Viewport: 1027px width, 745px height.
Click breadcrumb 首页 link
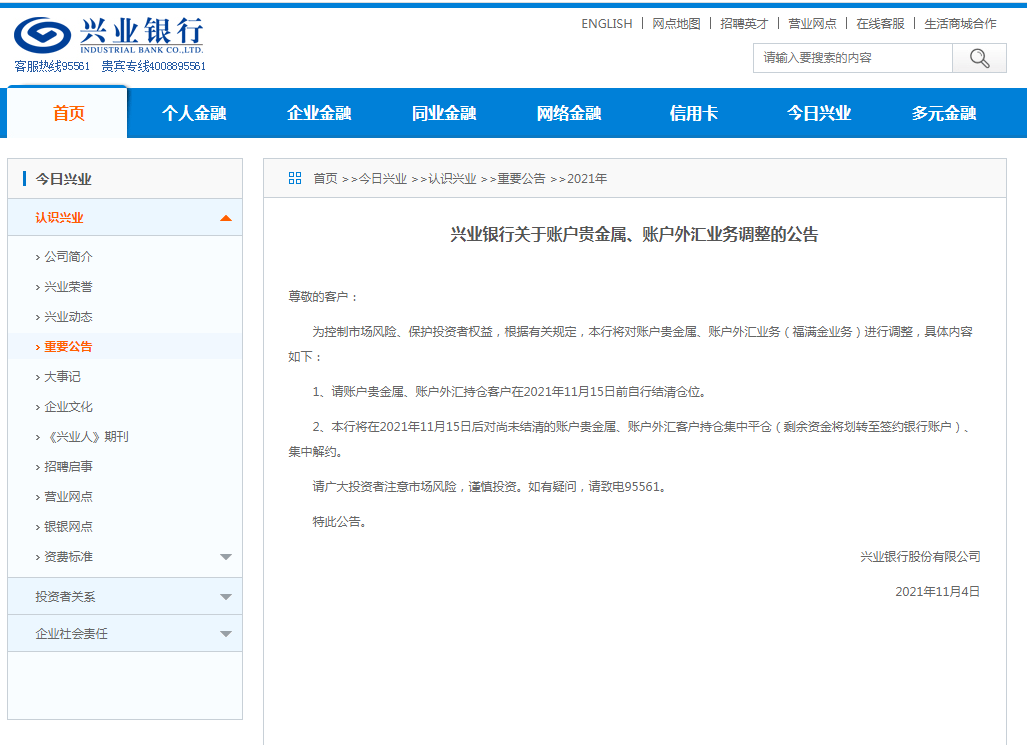pos(325,178)
